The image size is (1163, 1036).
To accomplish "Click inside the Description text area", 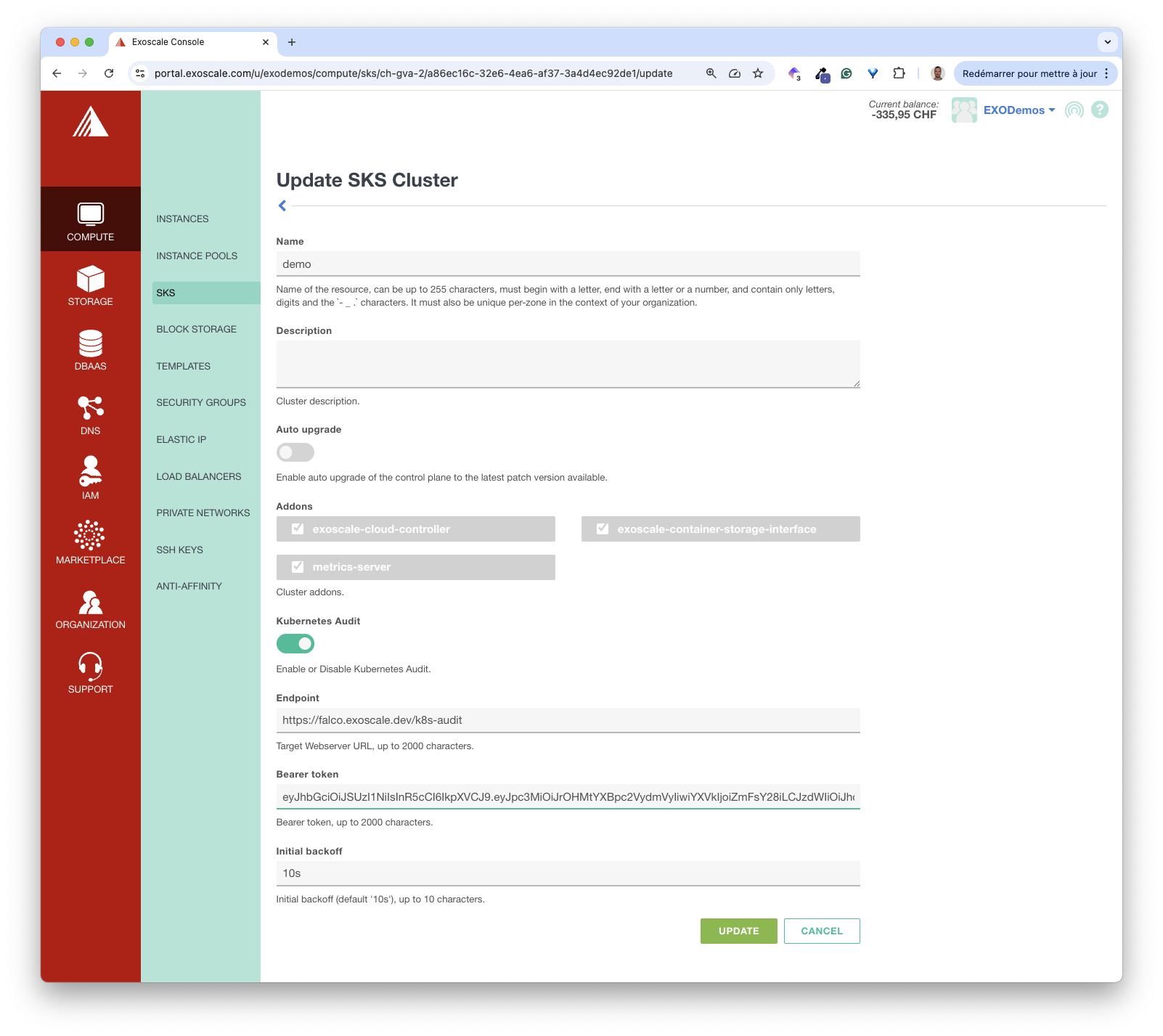I will pos(567,363).
